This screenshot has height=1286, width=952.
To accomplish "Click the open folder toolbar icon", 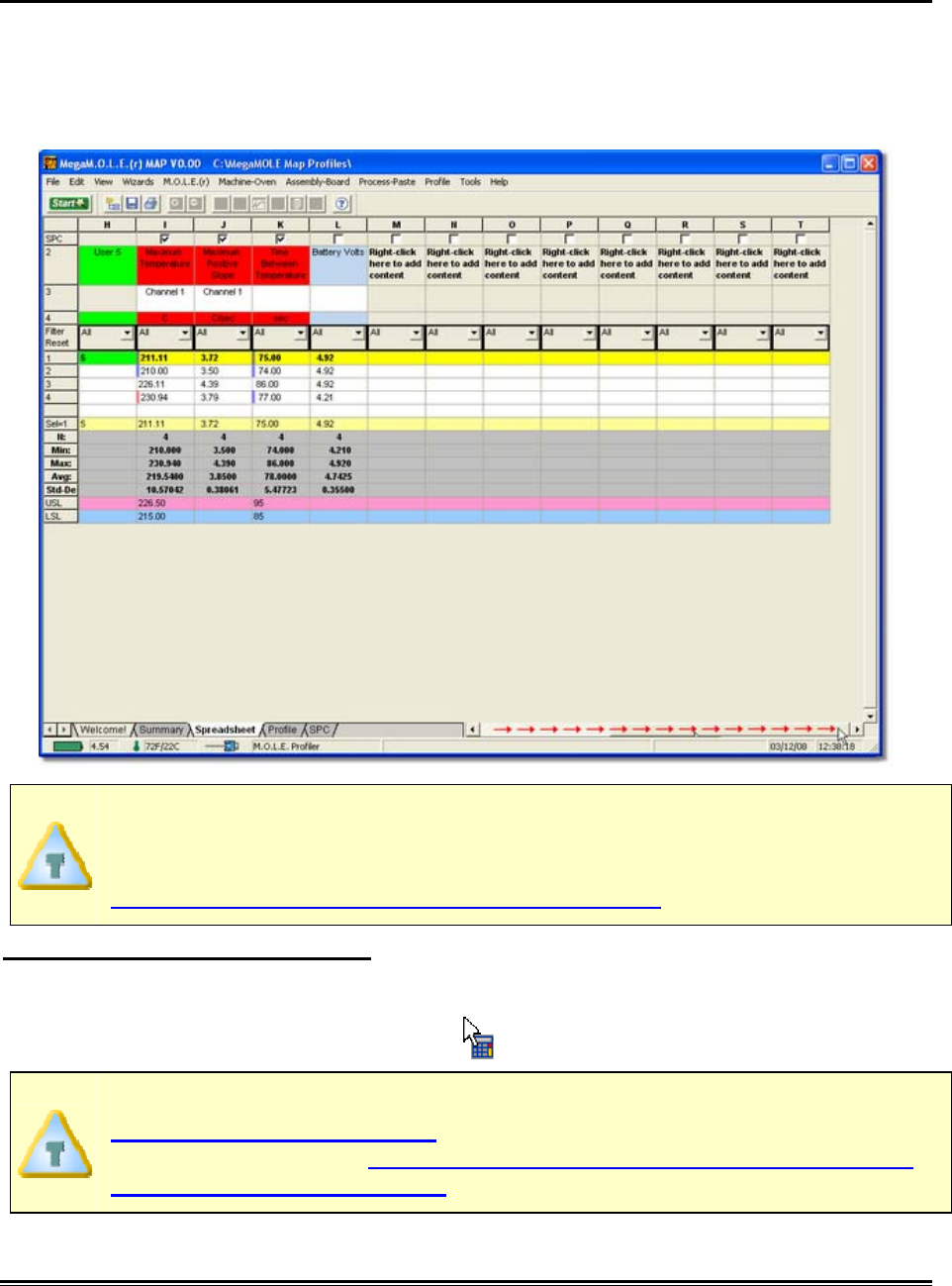I will tap(113, 203).
